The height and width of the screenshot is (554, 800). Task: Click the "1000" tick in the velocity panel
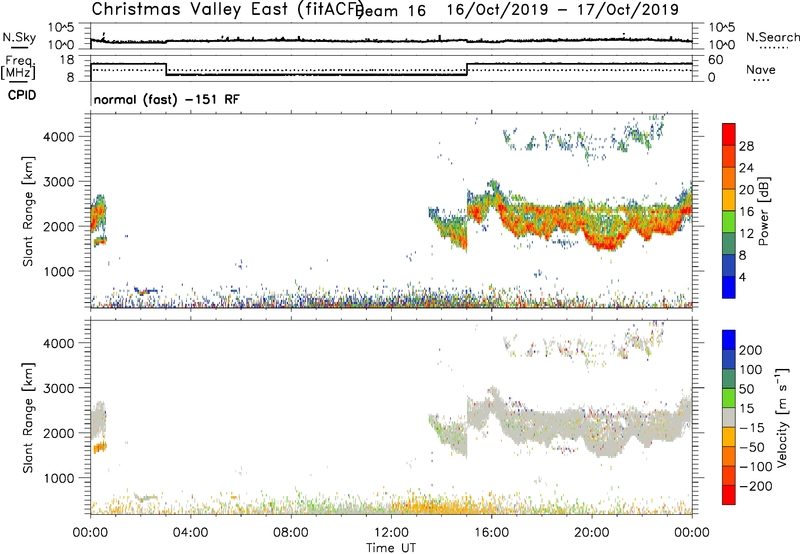[58, 478]
